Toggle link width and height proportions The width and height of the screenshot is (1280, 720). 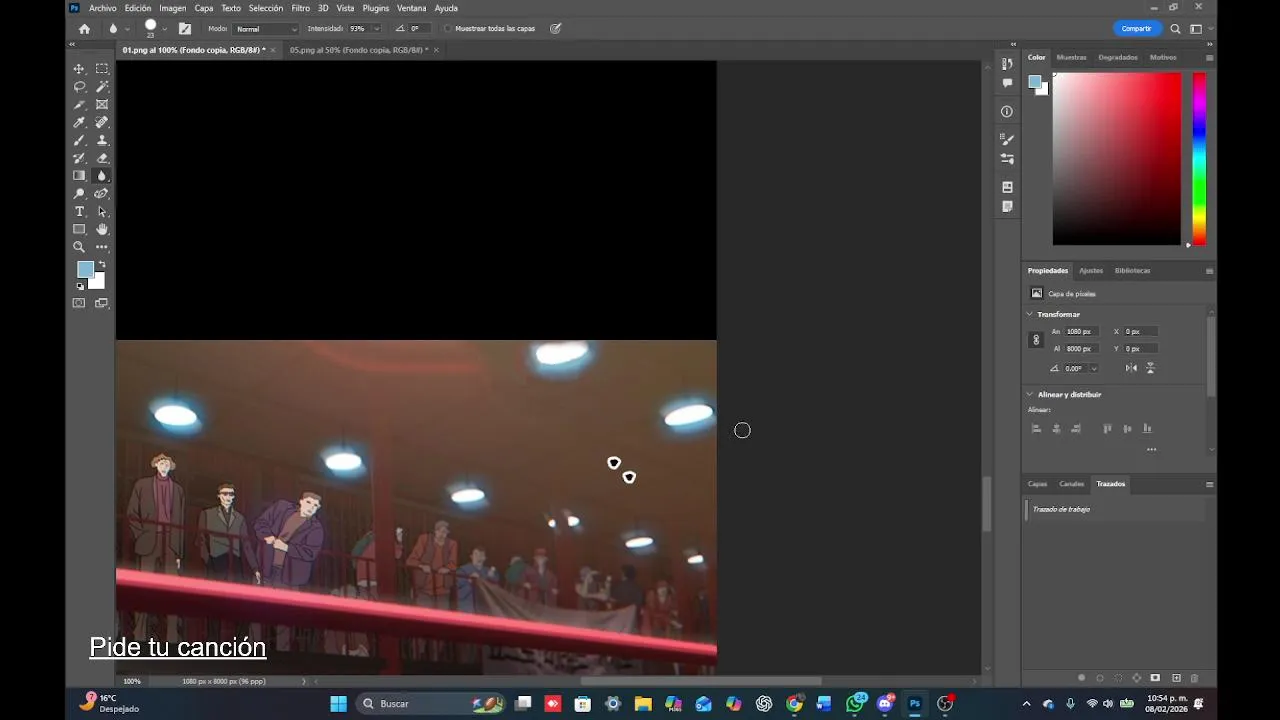click(1036, 340)
